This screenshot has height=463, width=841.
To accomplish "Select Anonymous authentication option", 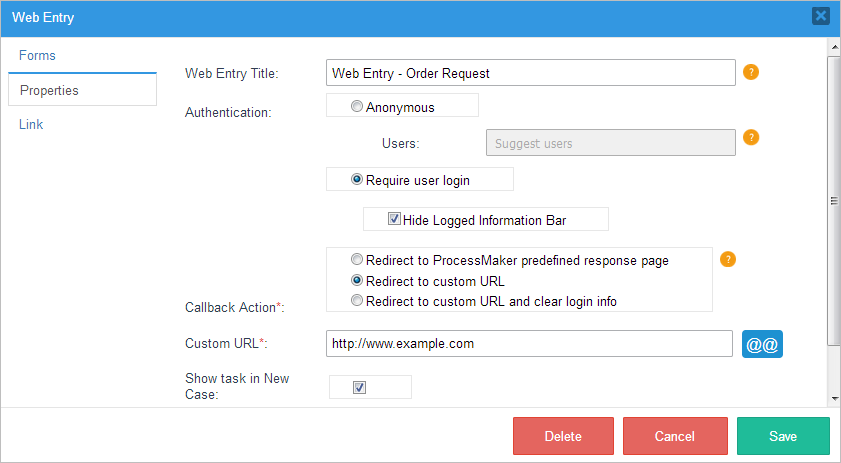I will click(357, 107).
